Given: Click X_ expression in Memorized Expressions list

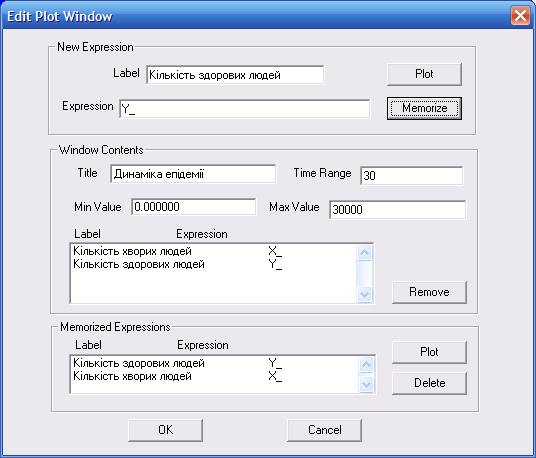Looking at the screenshot, I should pyautogui.click(x=275, y=376).
